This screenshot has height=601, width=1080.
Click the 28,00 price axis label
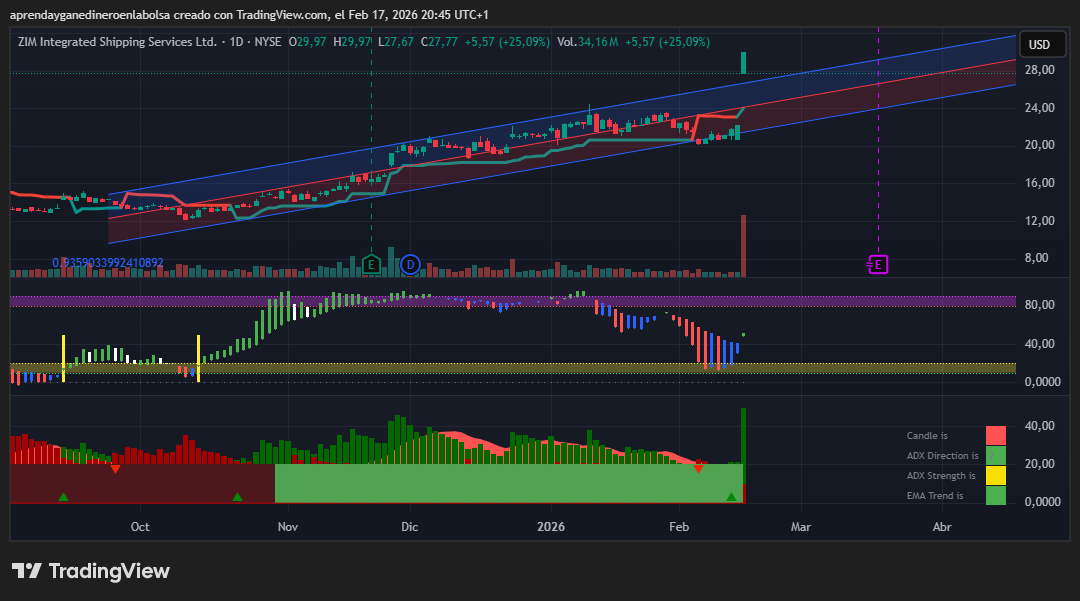[1040, 70]
